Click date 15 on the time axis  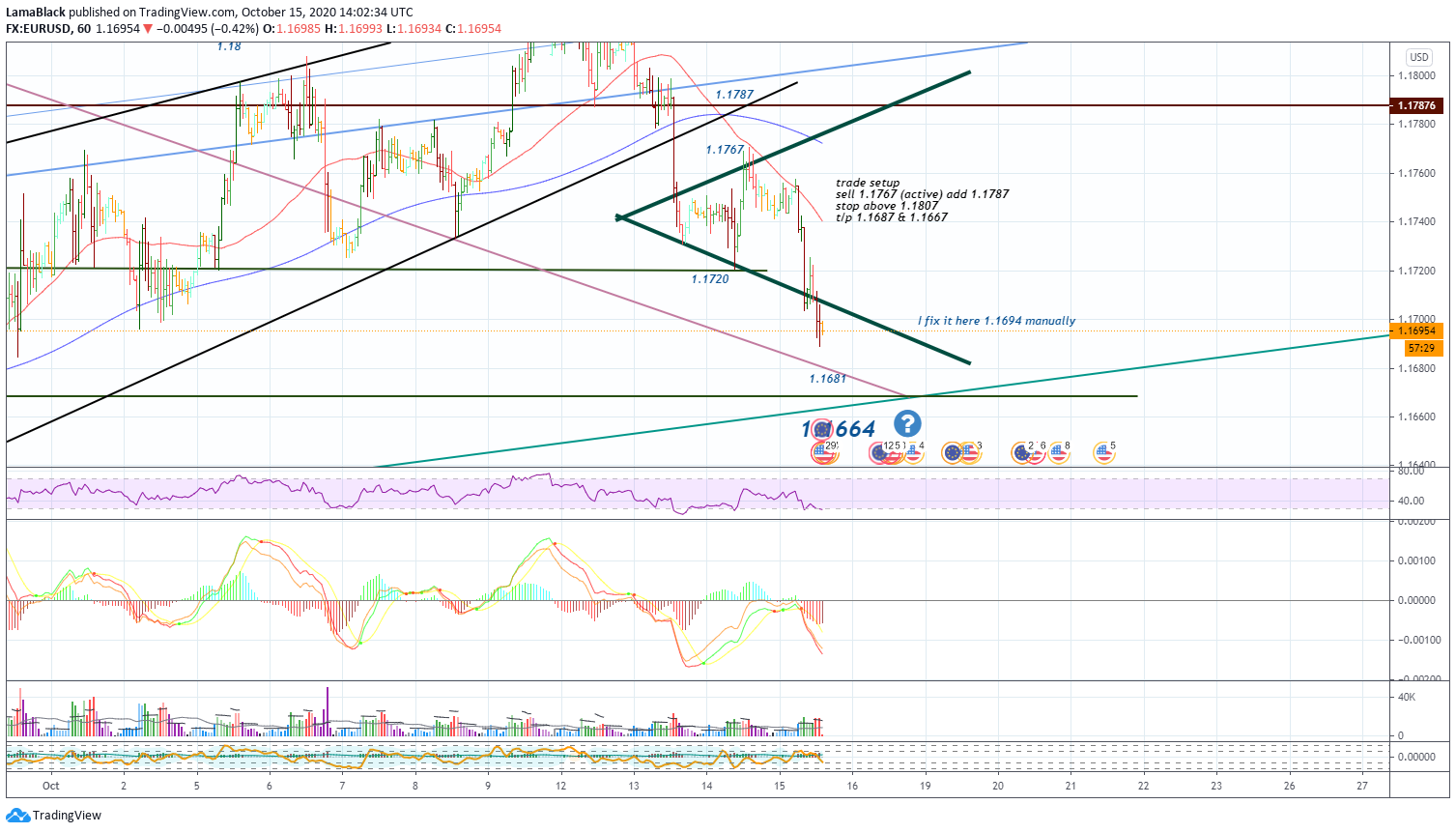pyautogui.click(x=780, y=786)
